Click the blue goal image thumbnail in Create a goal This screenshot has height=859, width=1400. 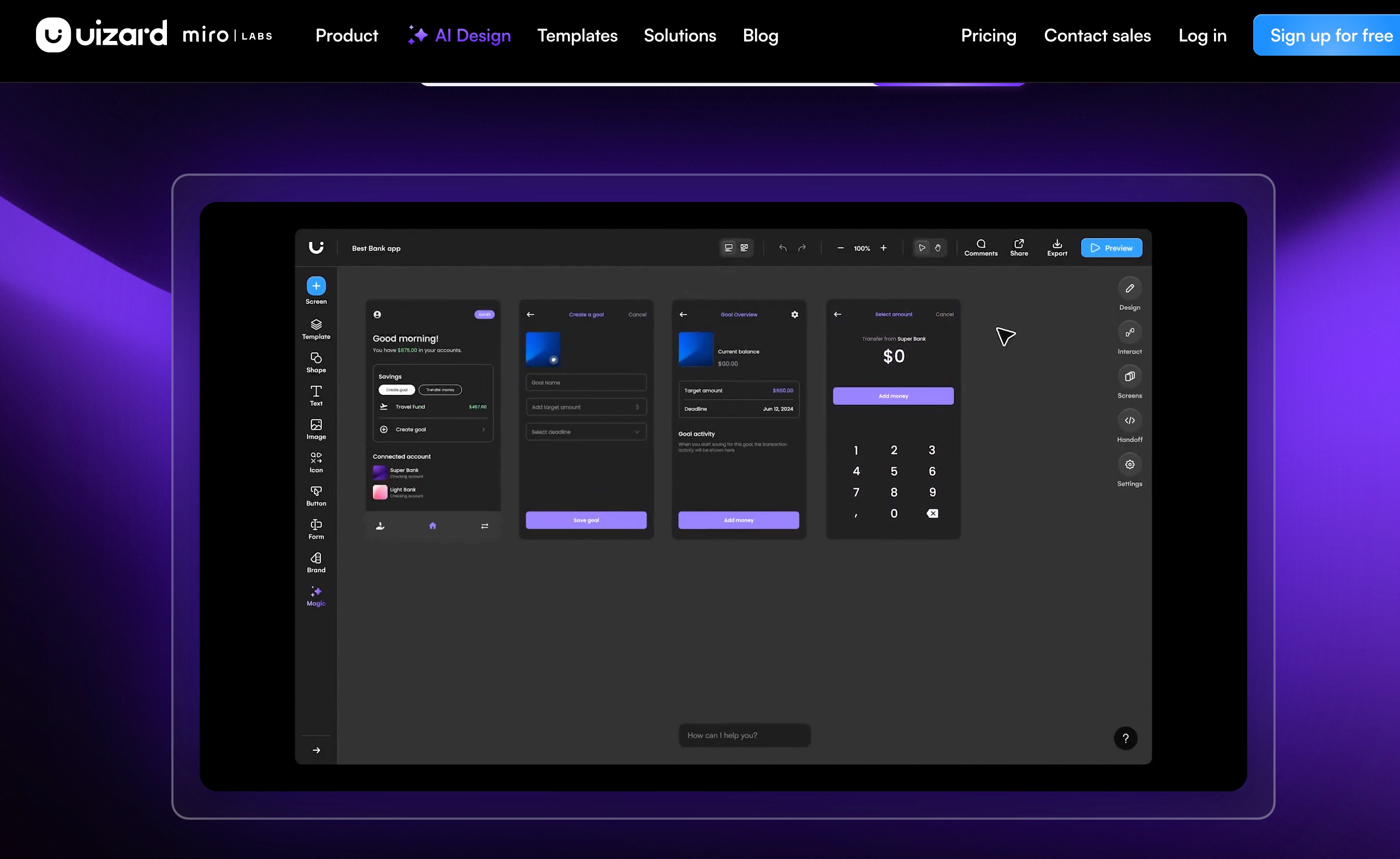point(543,349)
